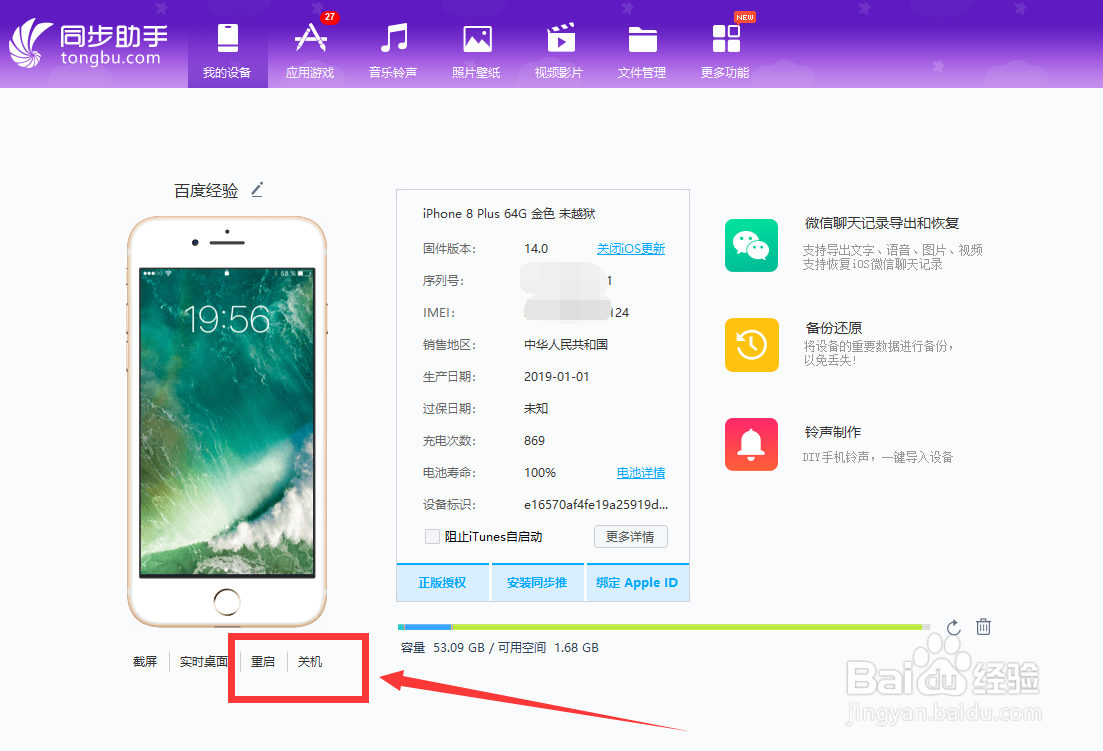Viewport: 1103px width, 751px height.
Task: Click pencil icon to rename device
Action: coord(257,189)
